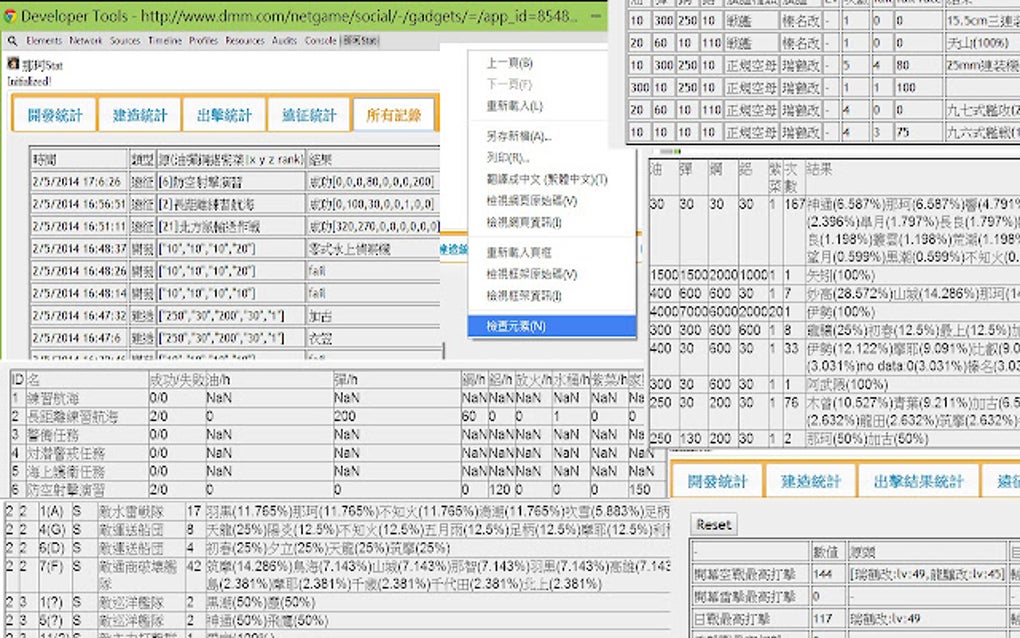
Task: Open 開發統計 tab above the Reset button
Action: click(718, 481)
